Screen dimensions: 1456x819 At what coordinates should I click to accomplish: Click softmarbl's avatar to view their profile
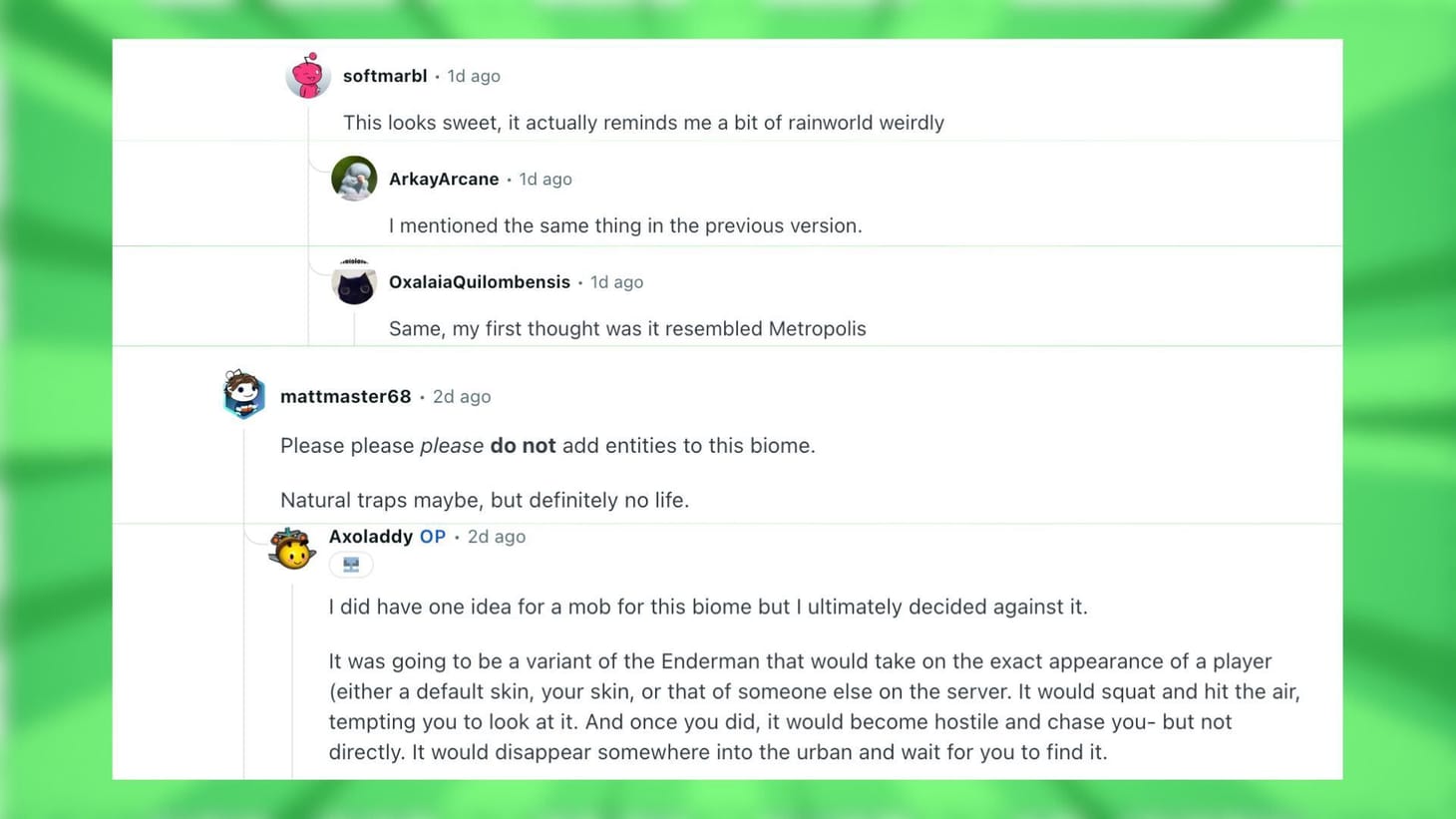(308, 75)
